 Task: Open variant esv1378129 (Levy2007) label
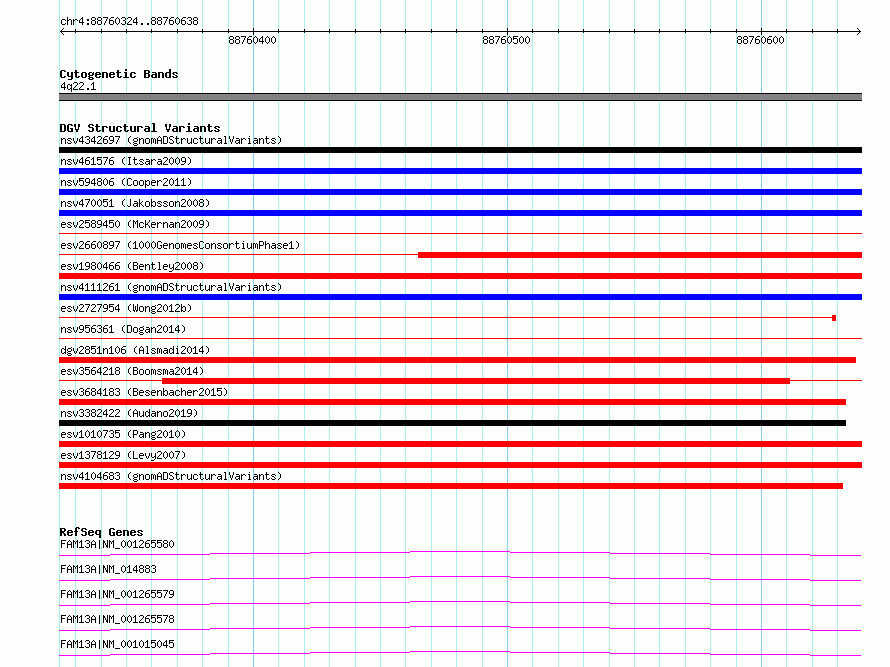pyautogui.click(x=123, y=455)
